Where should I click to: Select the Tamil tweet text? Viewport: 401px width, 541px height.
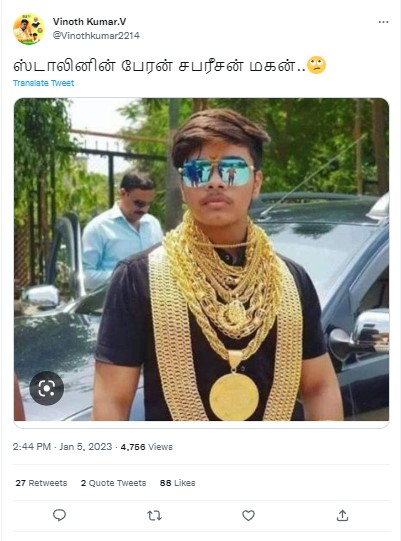(159, 66)
